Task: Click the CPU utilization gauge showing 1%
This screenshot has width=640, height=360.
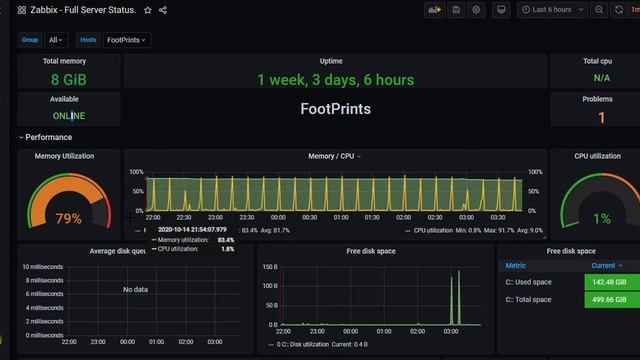Action: point(601,200)
